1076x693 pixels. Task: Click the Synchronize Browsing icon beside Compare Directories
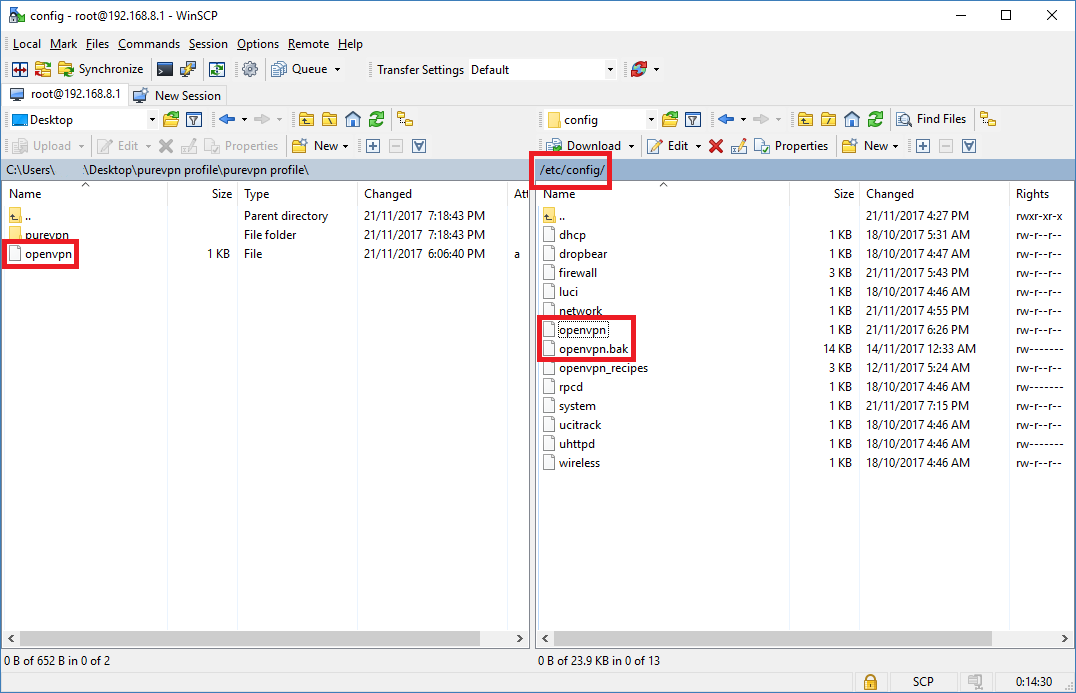tap(43, 69)
